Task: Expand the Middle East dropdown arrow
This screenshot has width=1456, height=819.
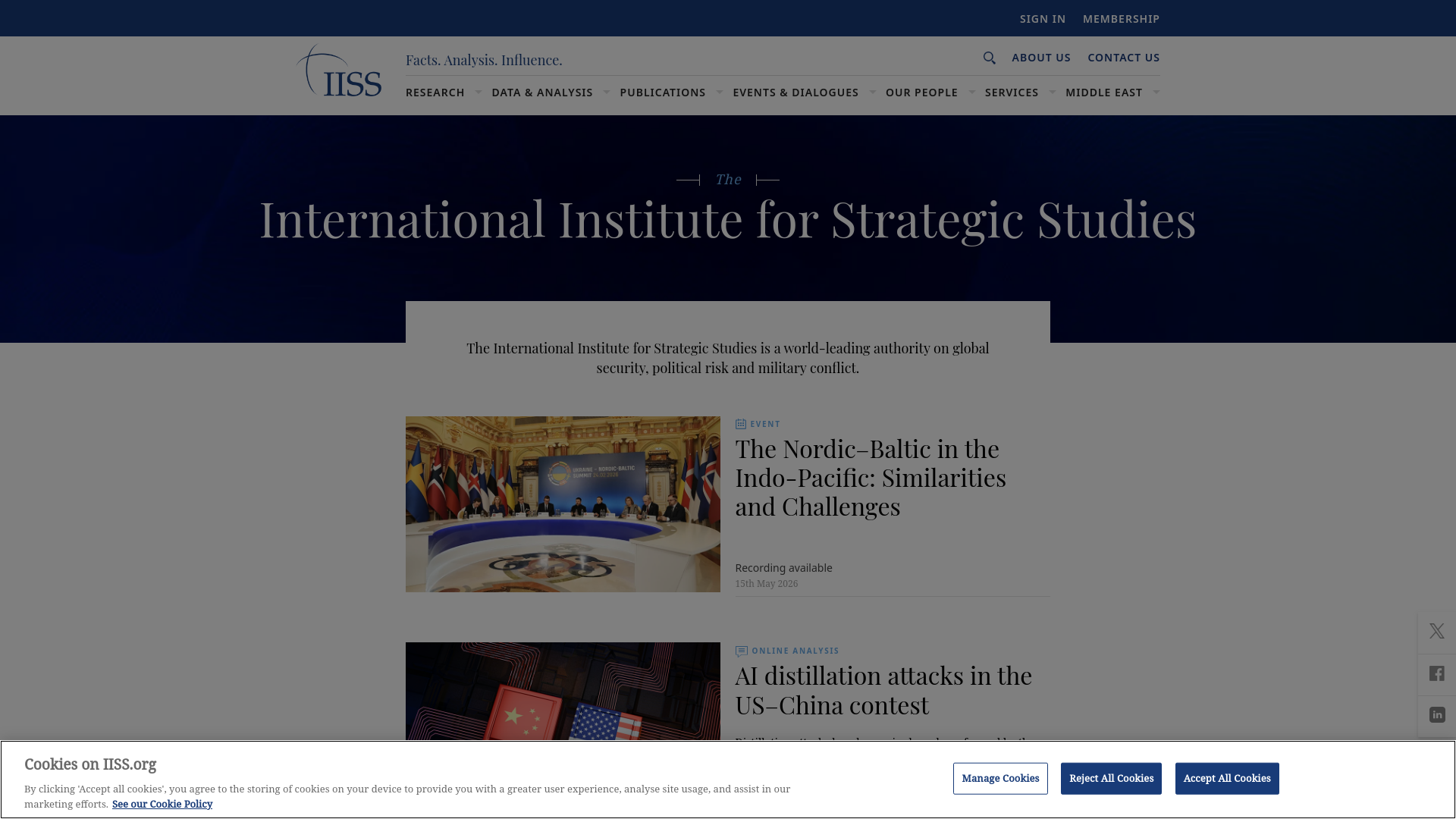Action: tap(1156, 93)
